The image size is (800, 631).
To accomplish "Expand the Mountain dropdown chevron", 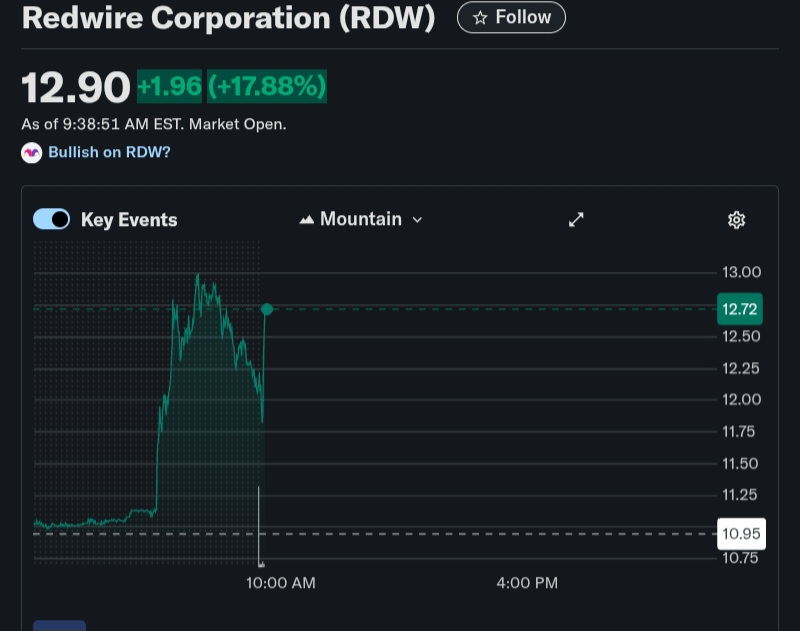I will click(x=417, y=220).
